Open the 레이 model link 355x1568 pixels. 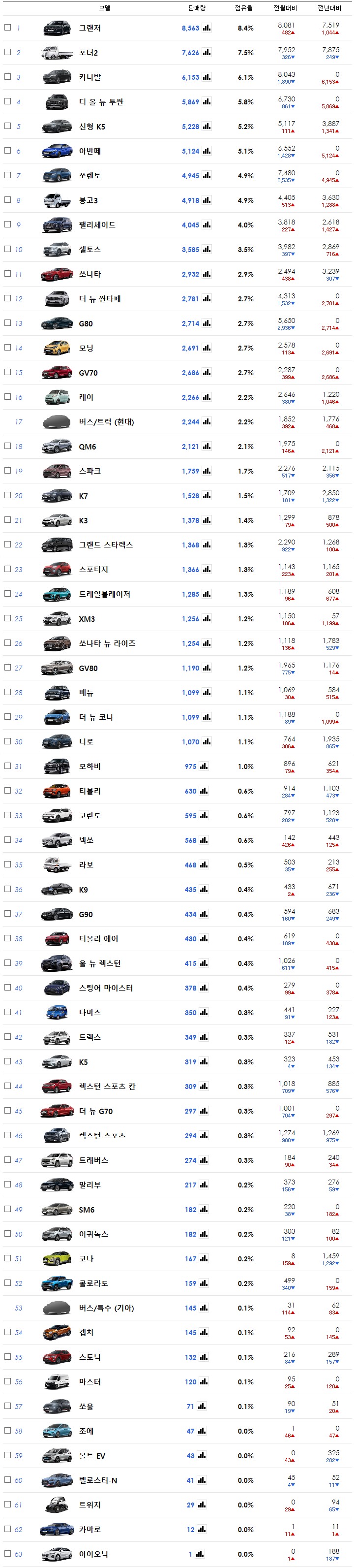87,397
